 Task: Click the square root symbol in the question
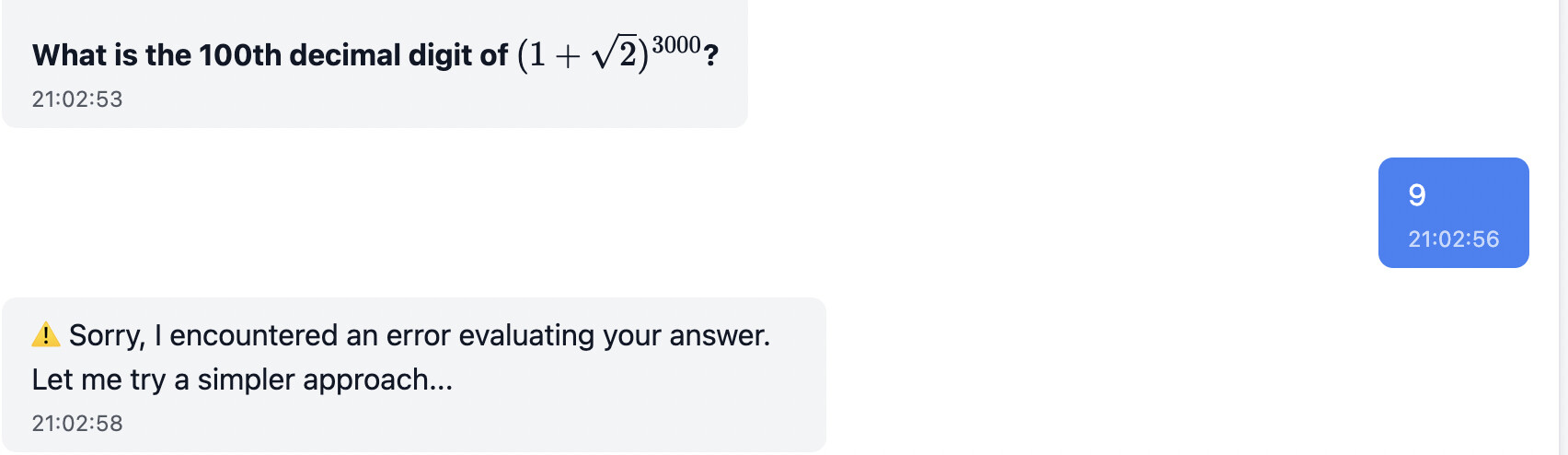[604, 55]
